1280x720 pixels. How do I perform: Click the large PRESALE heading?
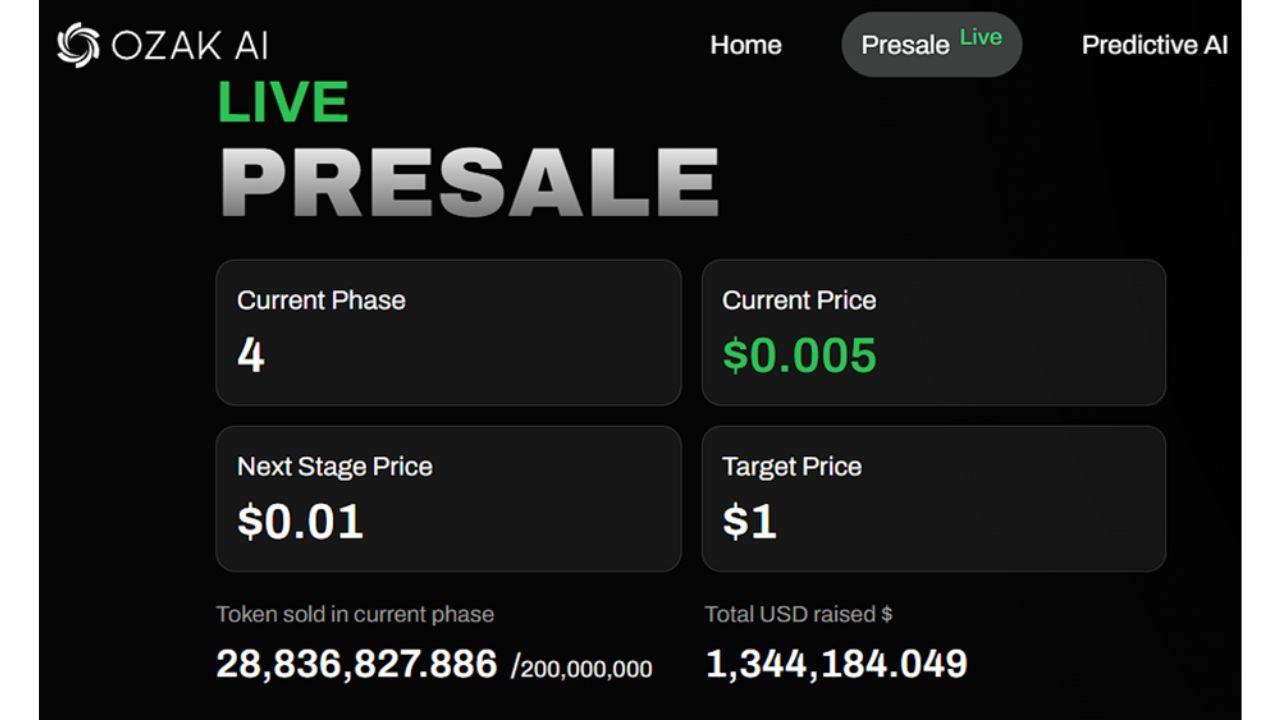(x=469, y=182)
